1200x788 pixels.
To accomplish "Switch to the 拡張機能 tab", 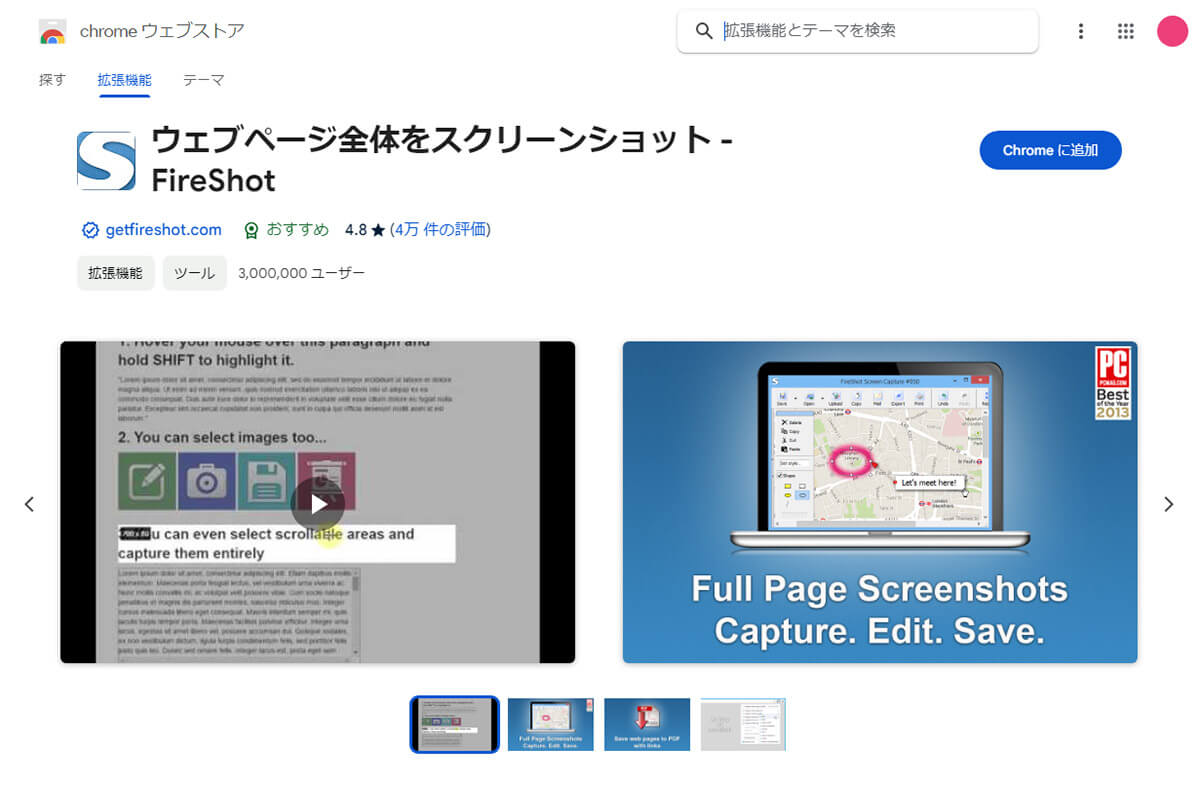I will pos(125,80).
